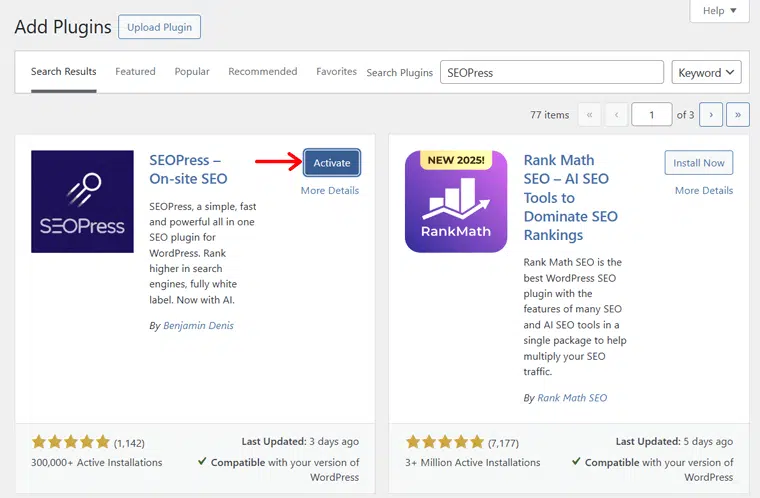
Task: Click the Rank Math five-star rating
Action: tap(445, 442)
